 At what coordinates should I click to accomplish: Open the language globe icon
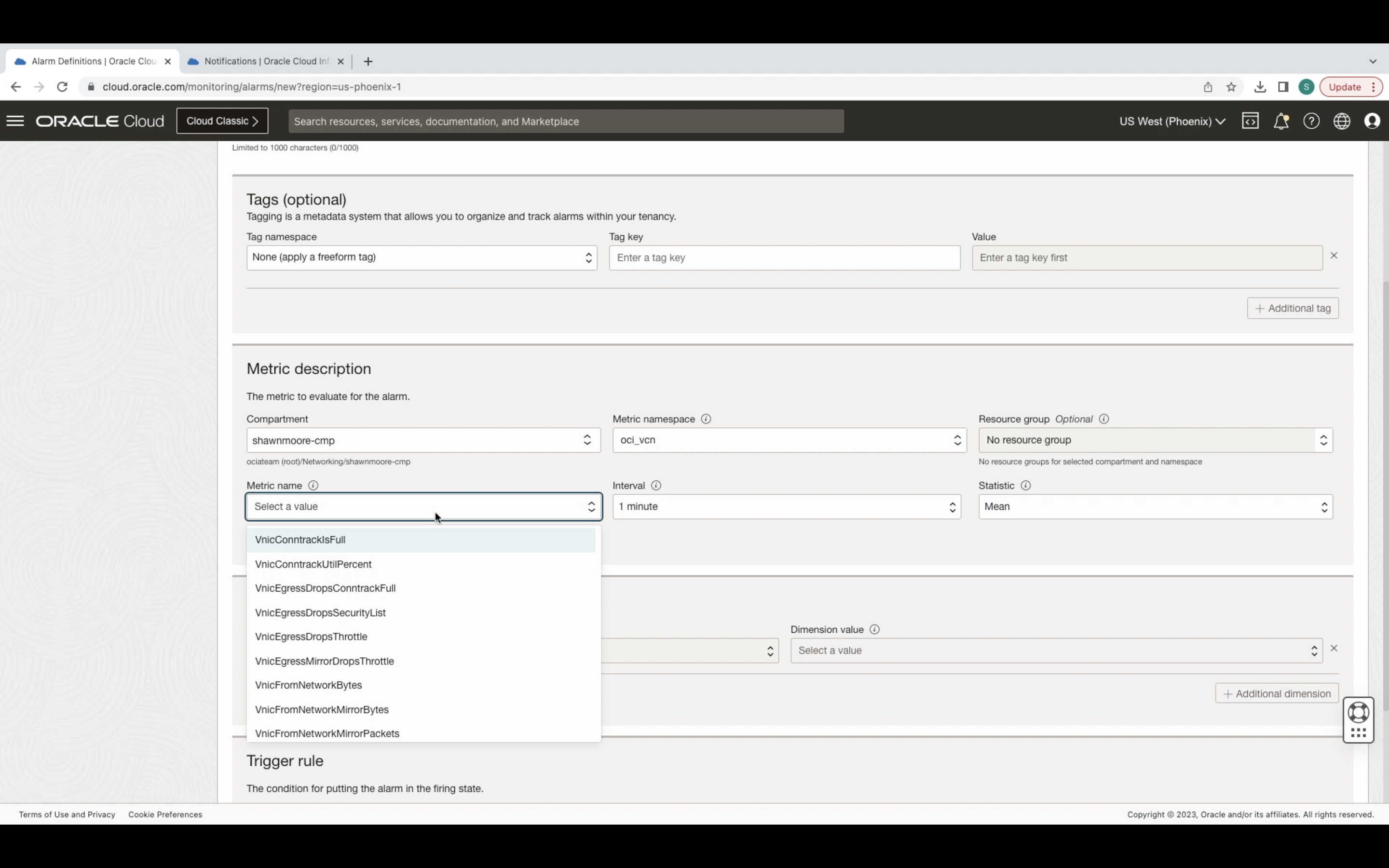(x=1341, y=121)
